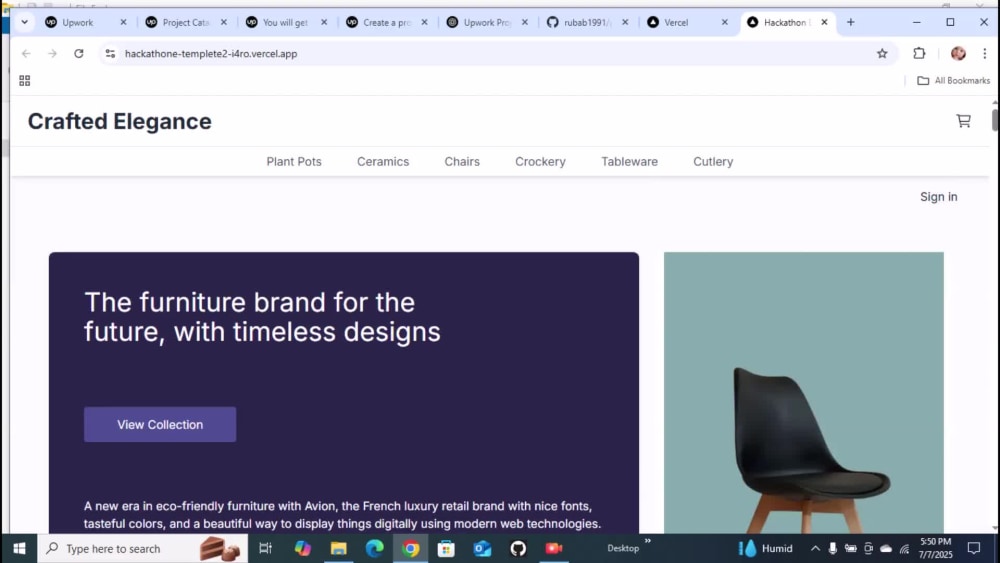Open the shopping cart icon
The image size is (1000, 563).
(963, 121)
